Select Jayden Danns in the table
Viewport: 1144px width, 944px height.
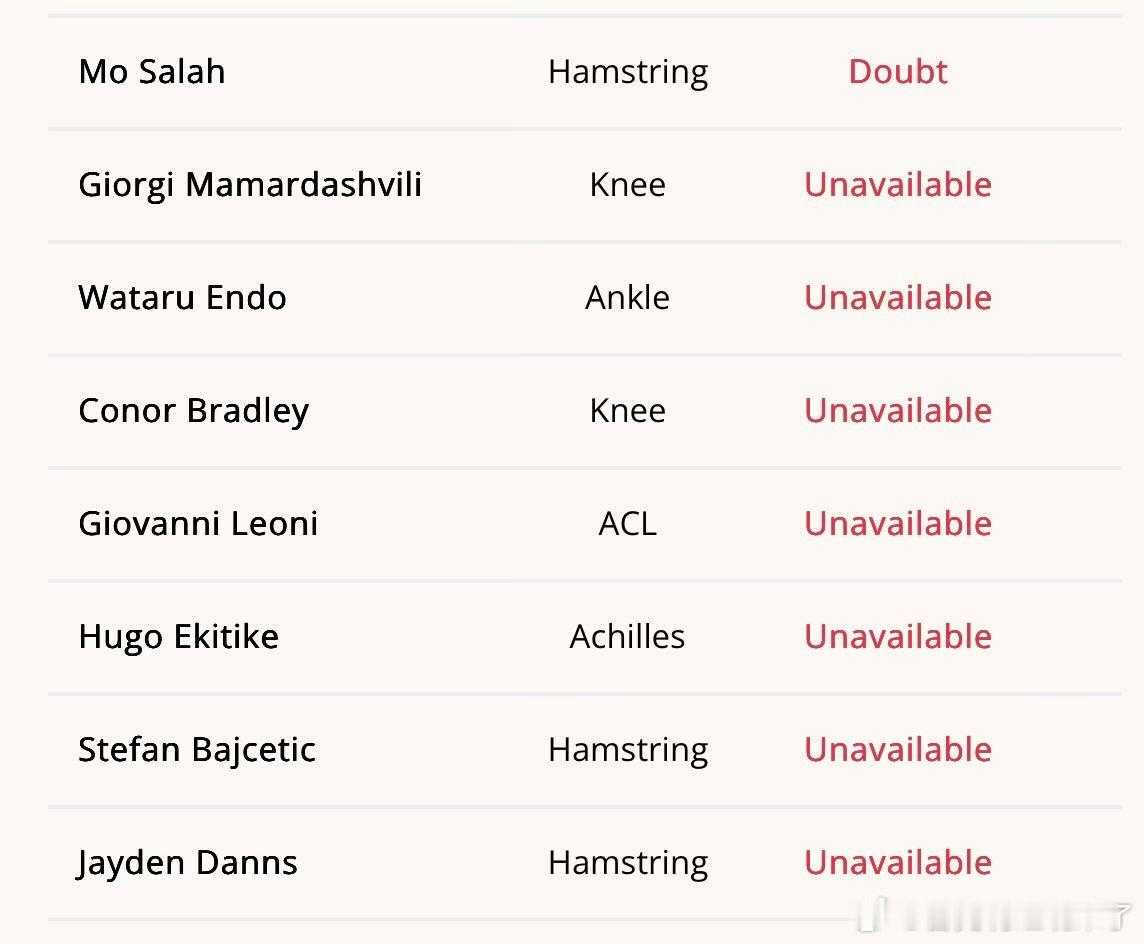[188, 863]
